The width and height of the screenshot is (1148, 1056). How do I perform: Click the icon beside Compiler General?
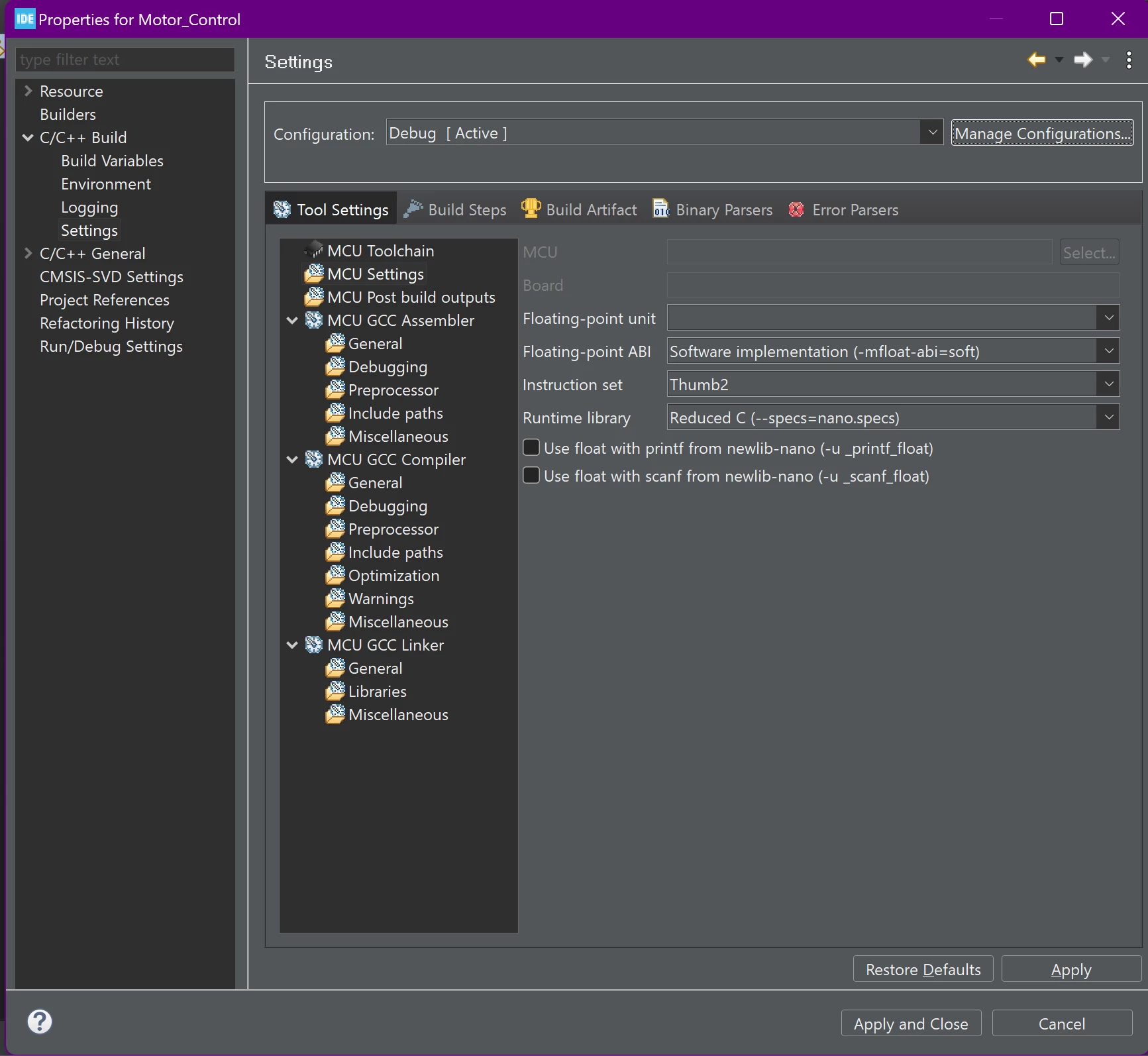click(335, 482)
